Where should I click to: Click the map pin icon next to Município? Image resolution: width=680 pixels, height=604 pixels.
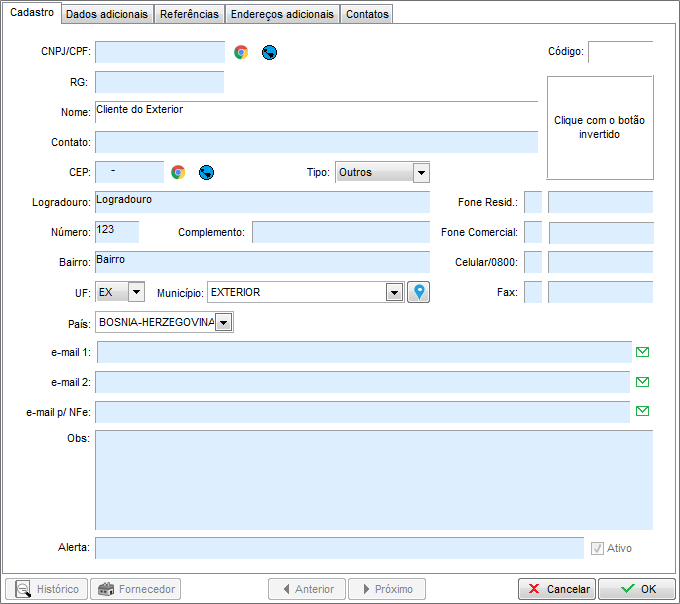pos(419,292)
